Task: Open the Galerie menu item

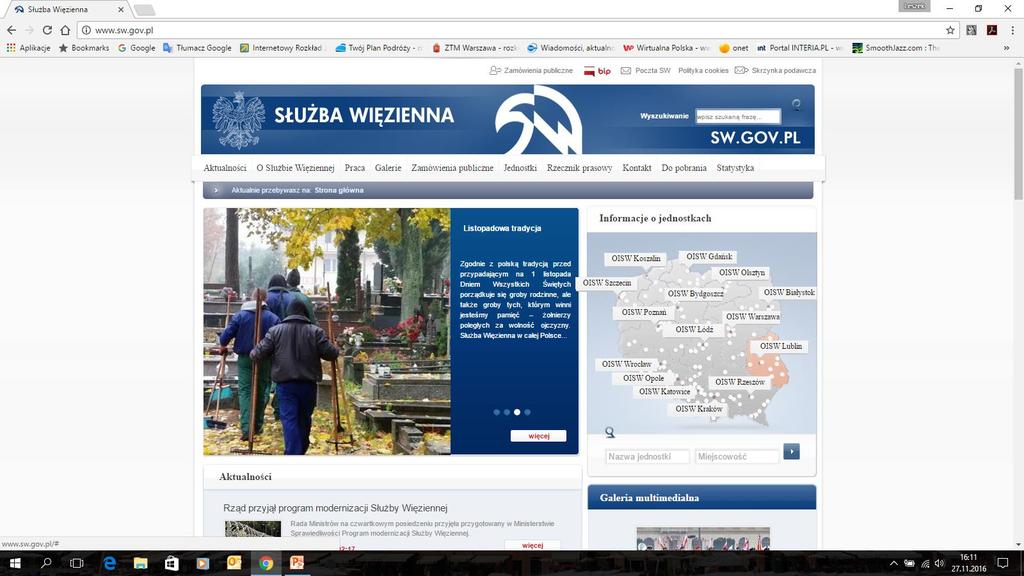Action: pyautogui.click(x=388, y=168)
